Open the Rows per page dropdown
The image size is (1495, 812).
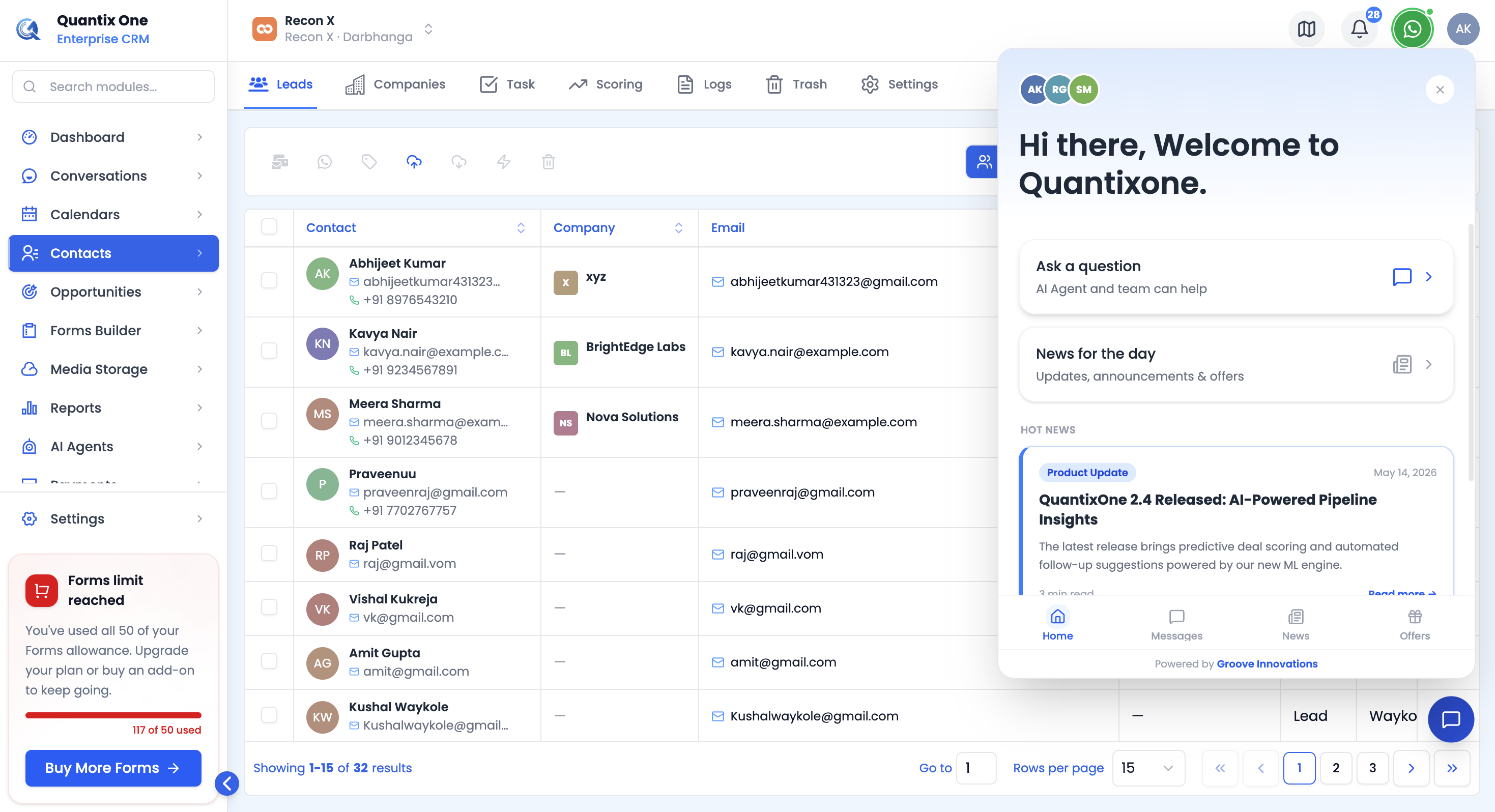click(1148, 768)
